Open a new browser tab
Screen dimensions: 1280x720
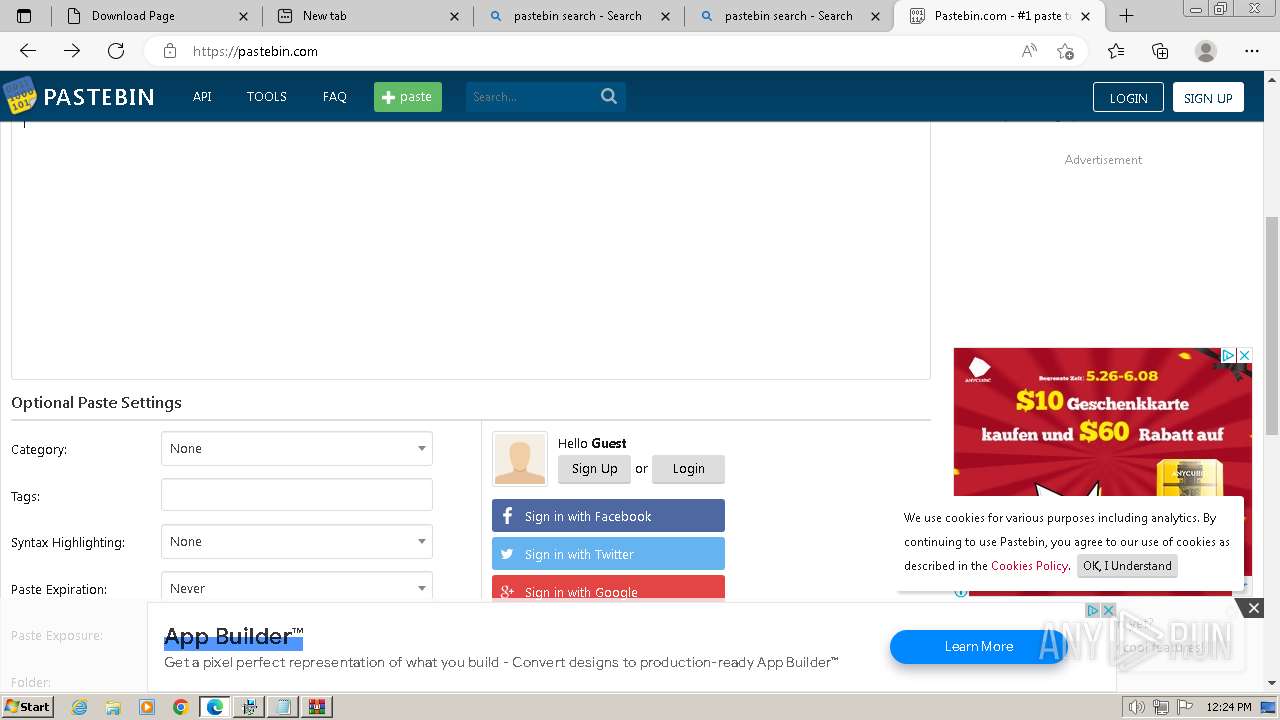tap(1126, 16)
